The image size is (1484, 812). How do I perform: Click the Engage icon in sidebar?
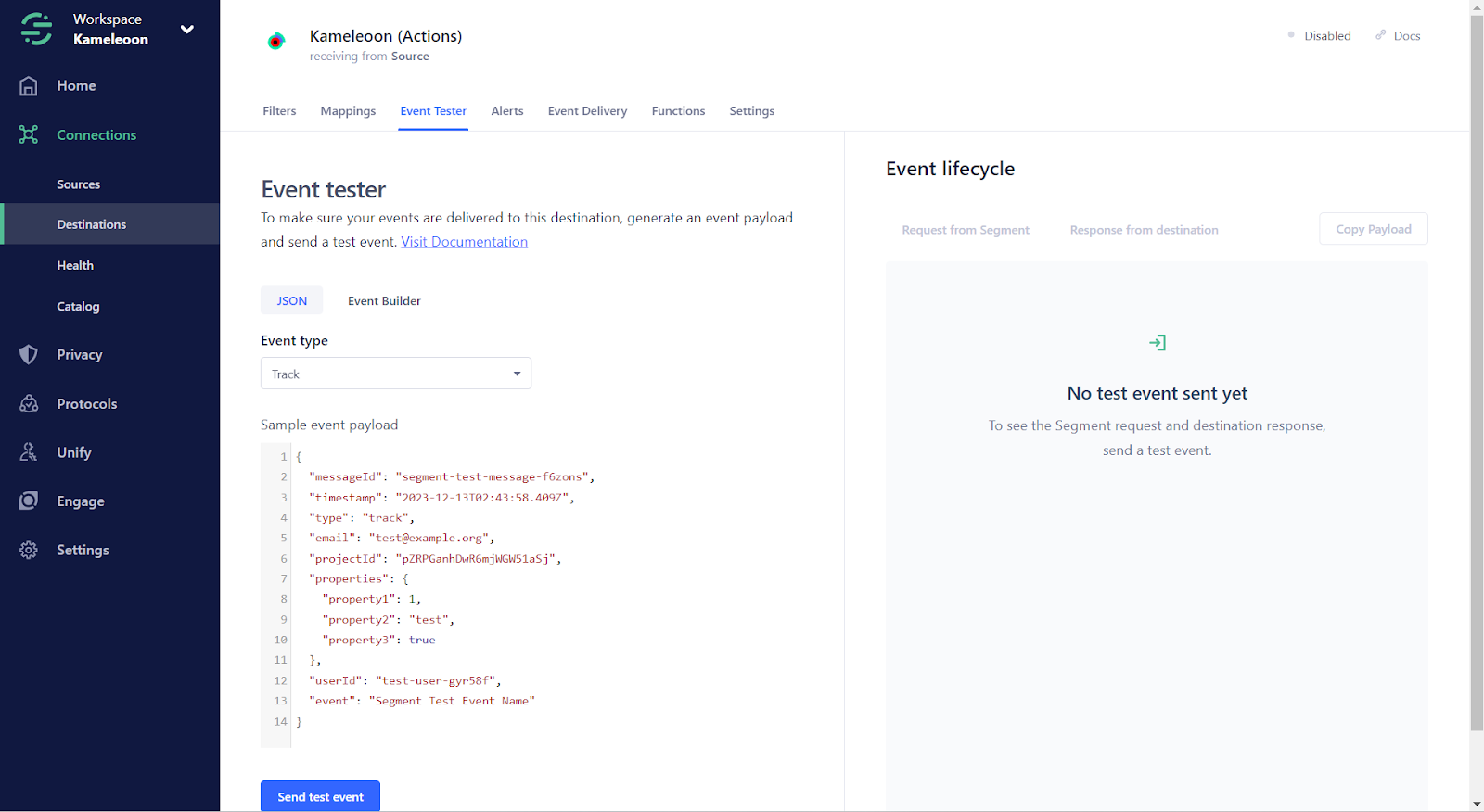coord(29,501)
